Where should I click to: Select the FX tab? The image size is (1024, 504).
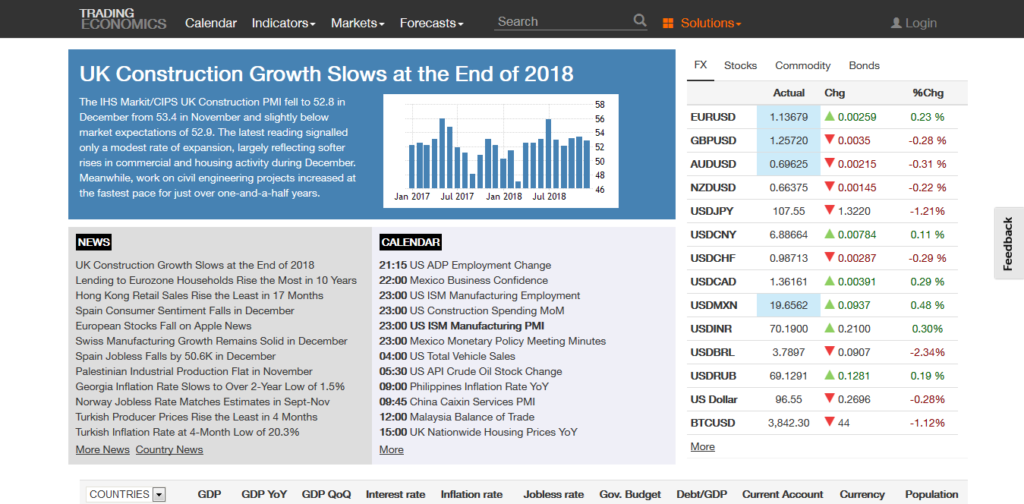pos(701,65)
